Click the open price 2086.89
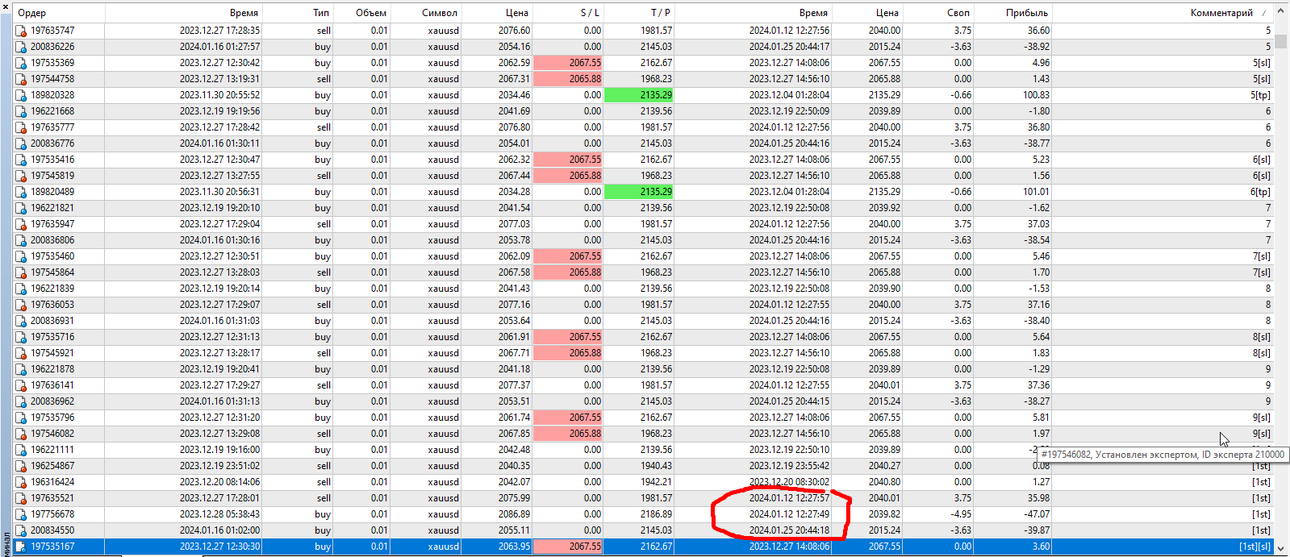 513,514
